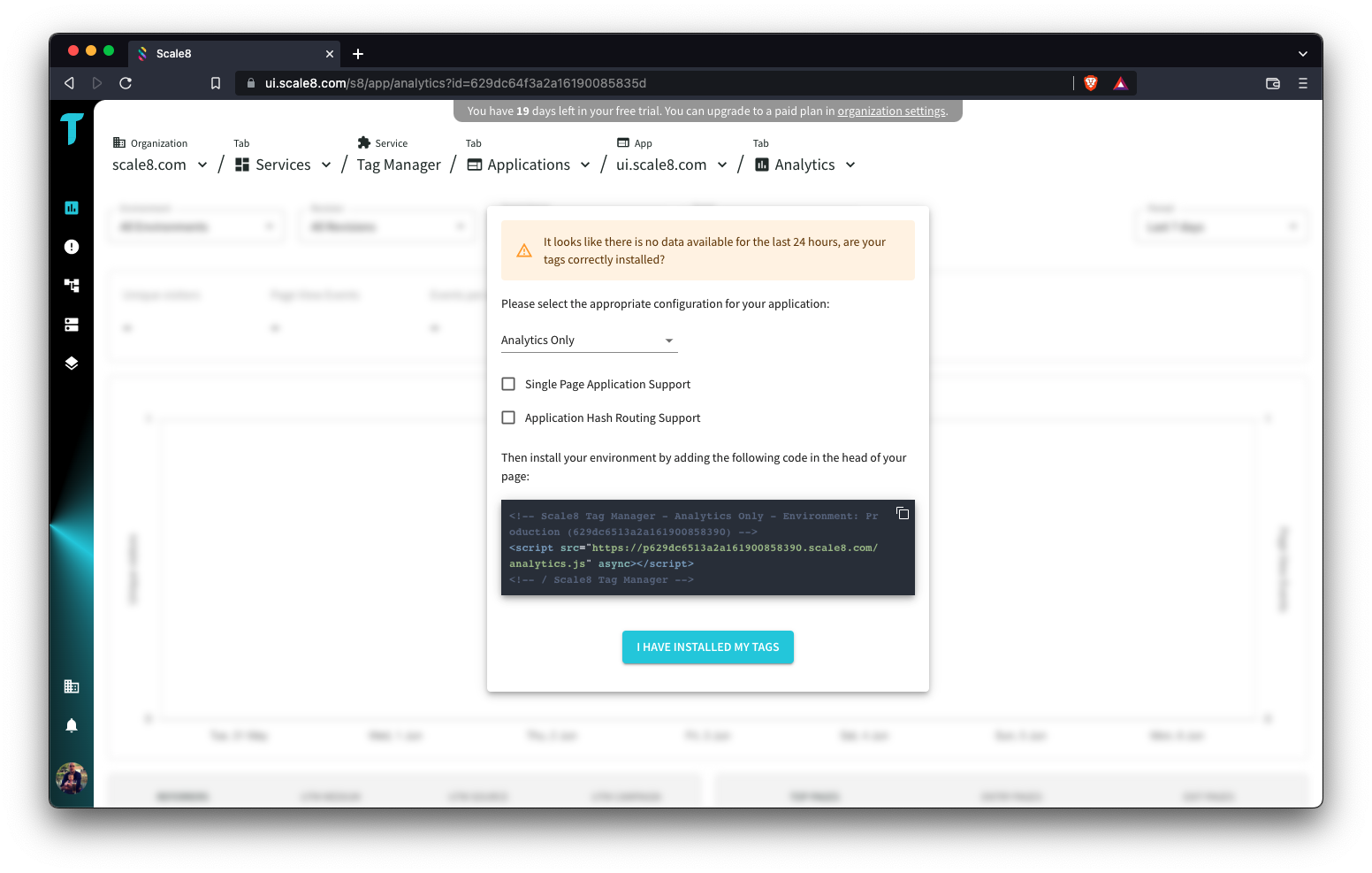Expand the Services tab dropdown
This screenshot has height=873, width=1372.
pyautogui.click(x=326, y=165)
